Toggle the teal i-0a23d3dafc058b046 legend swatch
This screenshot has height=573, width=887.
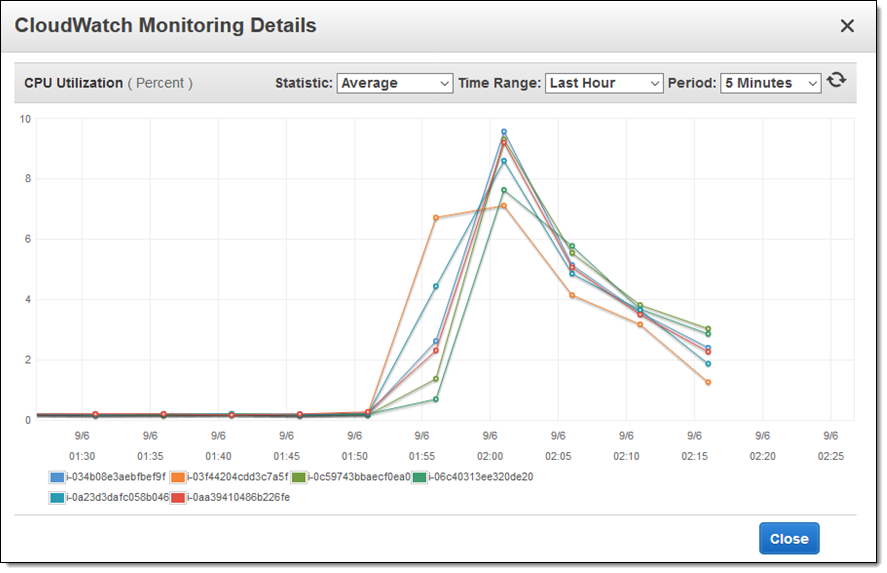[58, 497]
